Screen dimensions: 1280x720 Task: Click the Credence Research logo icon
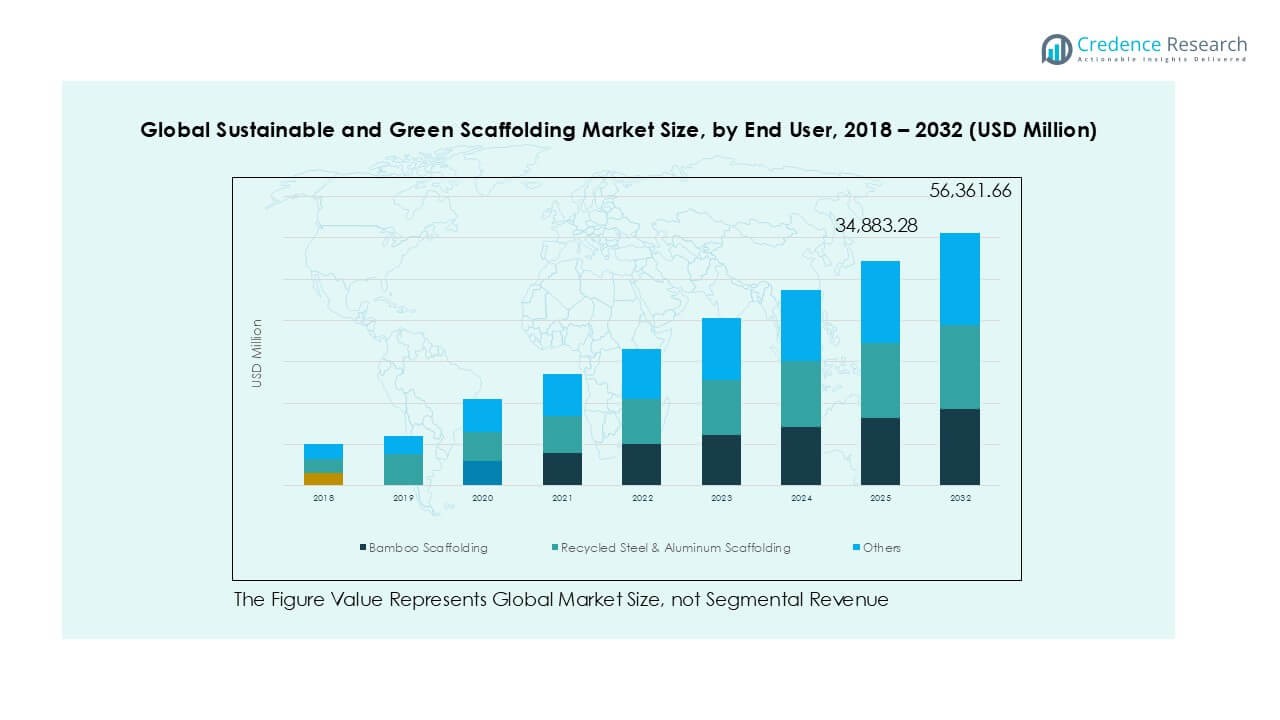point(1056,49)
